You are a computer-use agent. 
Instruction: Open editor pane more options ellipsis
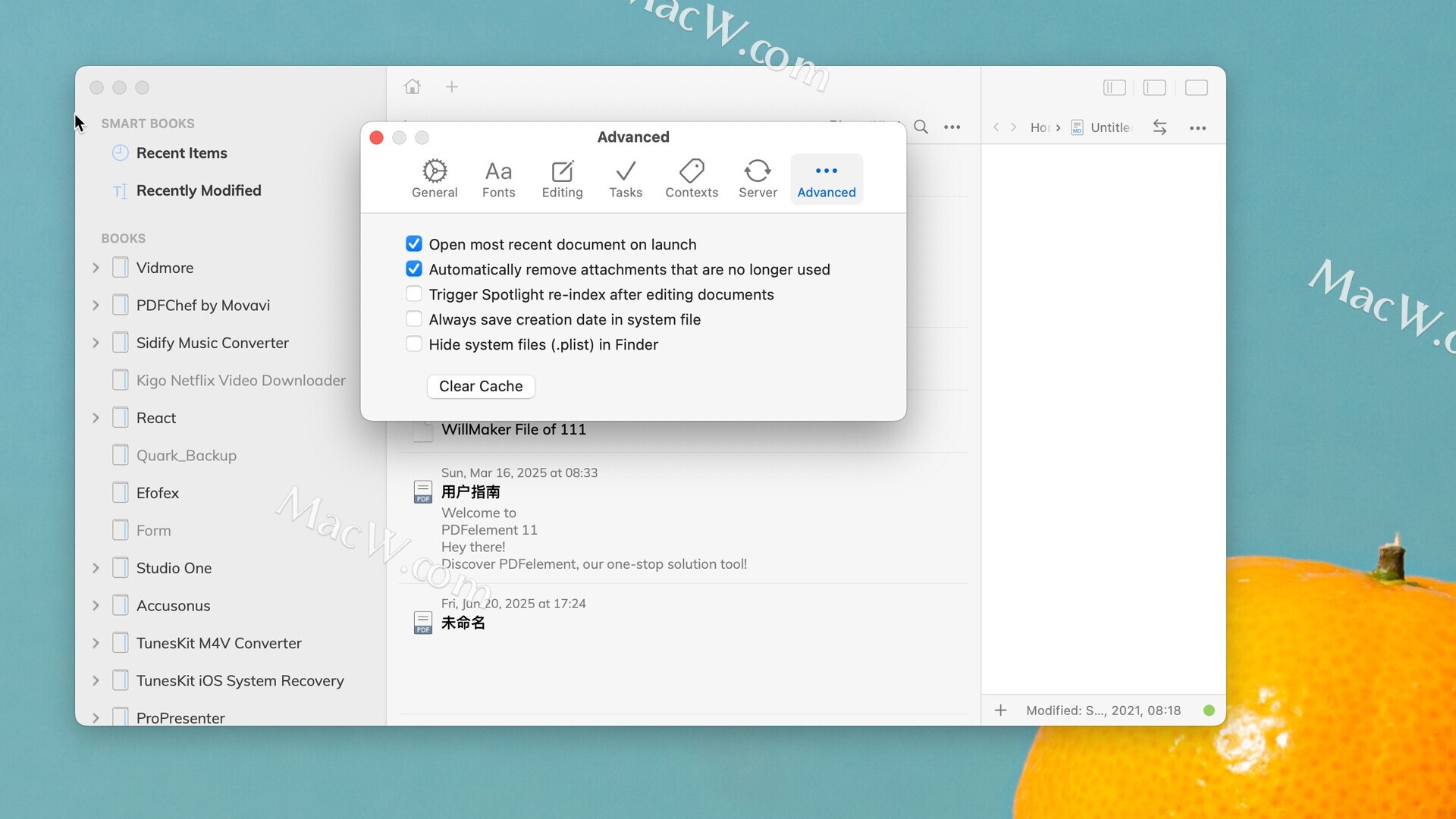click(x=1198, y=128)
